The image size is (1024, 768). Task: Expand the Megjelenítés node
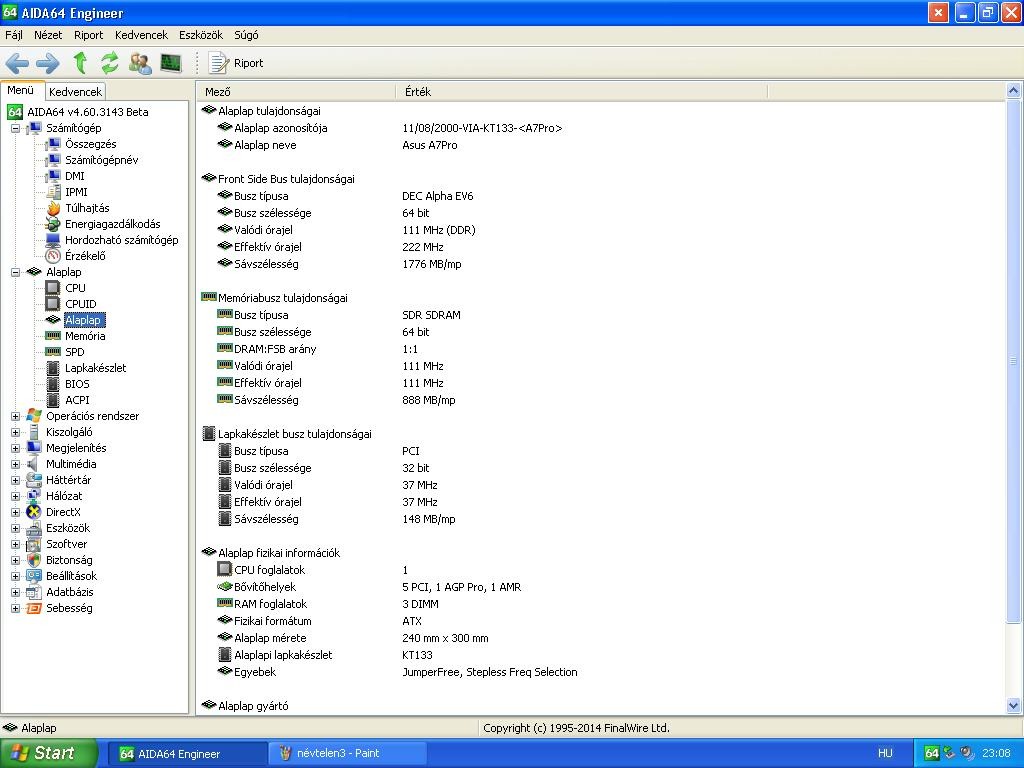[x=15, y=448]
